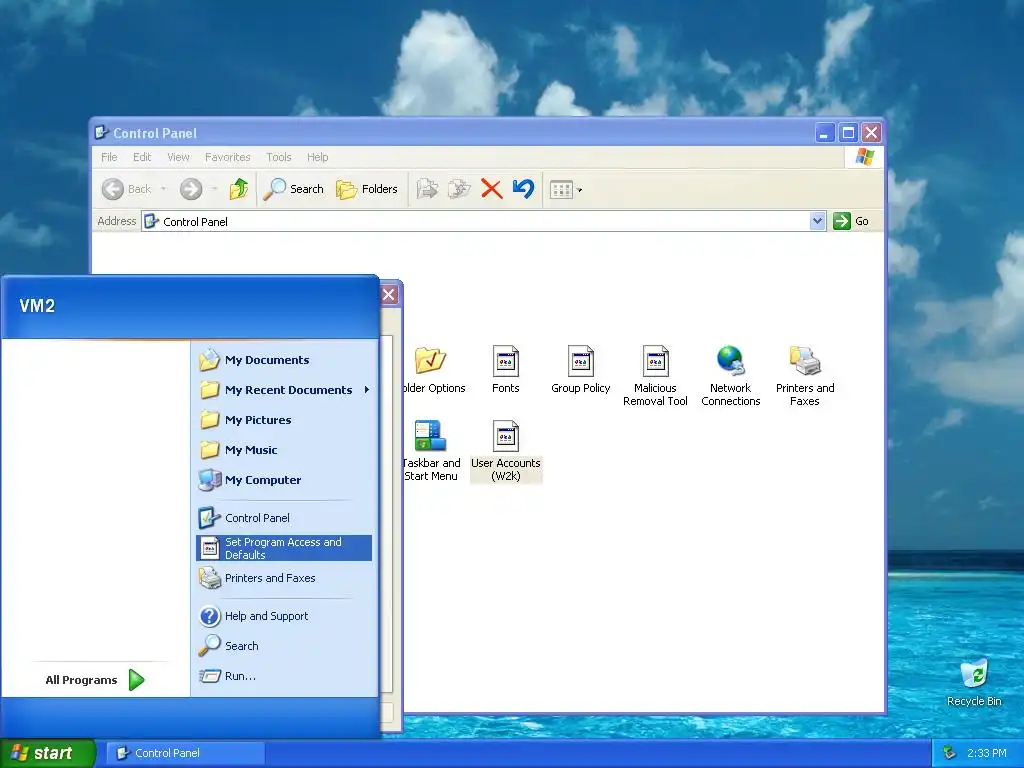
Task: Close the dialog behind the Start menu
Action: pos(389,295)
